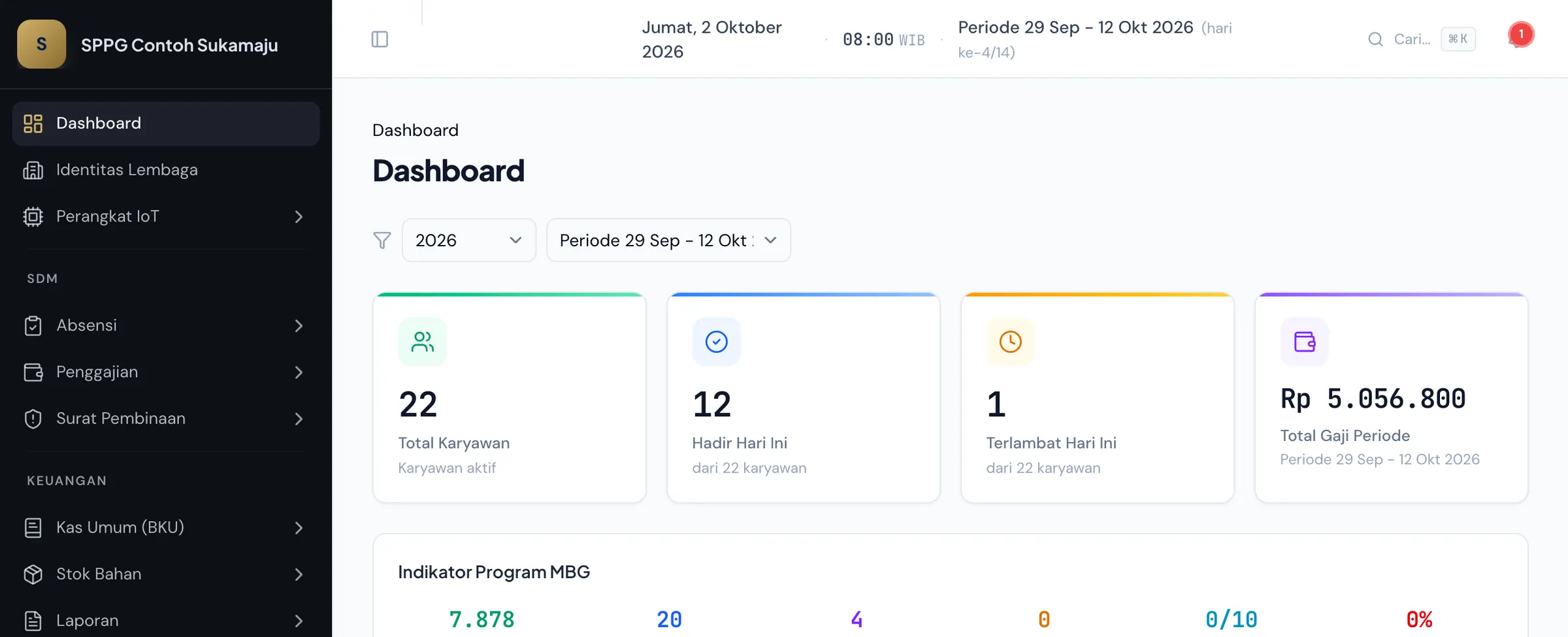1568x637 pixels.
Task: Click the Perangkat IoT chip icon
Action: click(x=33, y=216)
